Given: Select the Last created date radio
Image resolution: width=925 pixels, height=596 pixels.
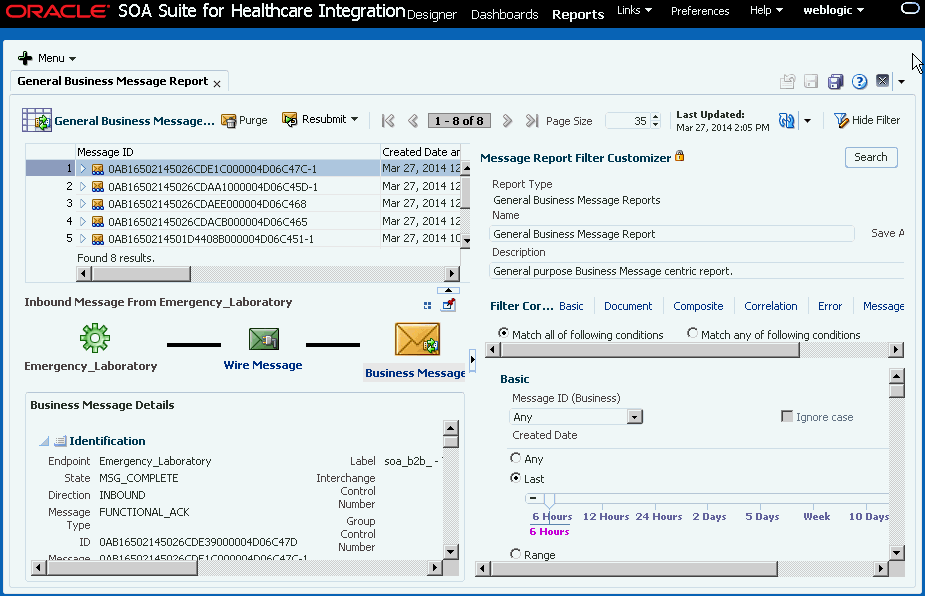Looking at the screenshot, I should pyautogui.click(x=516, y=477).
